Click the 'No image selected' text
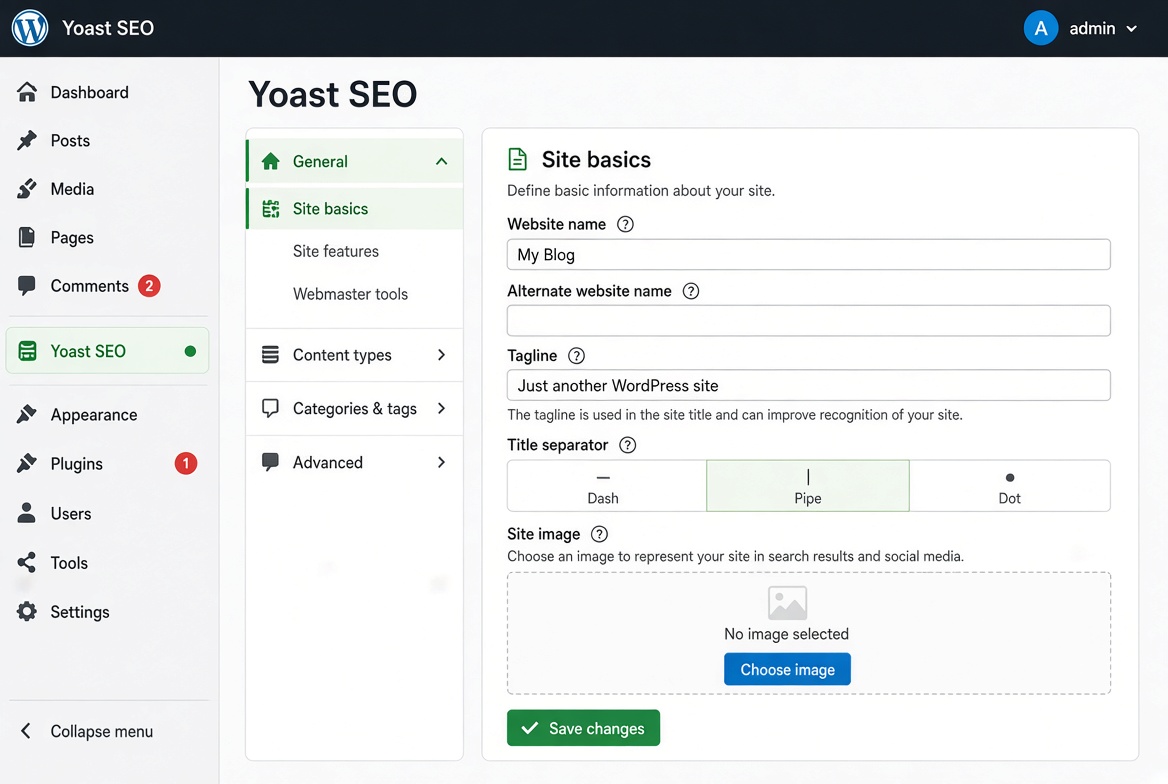The height and width of the screenshot is (784, 1168). [787, 634]
